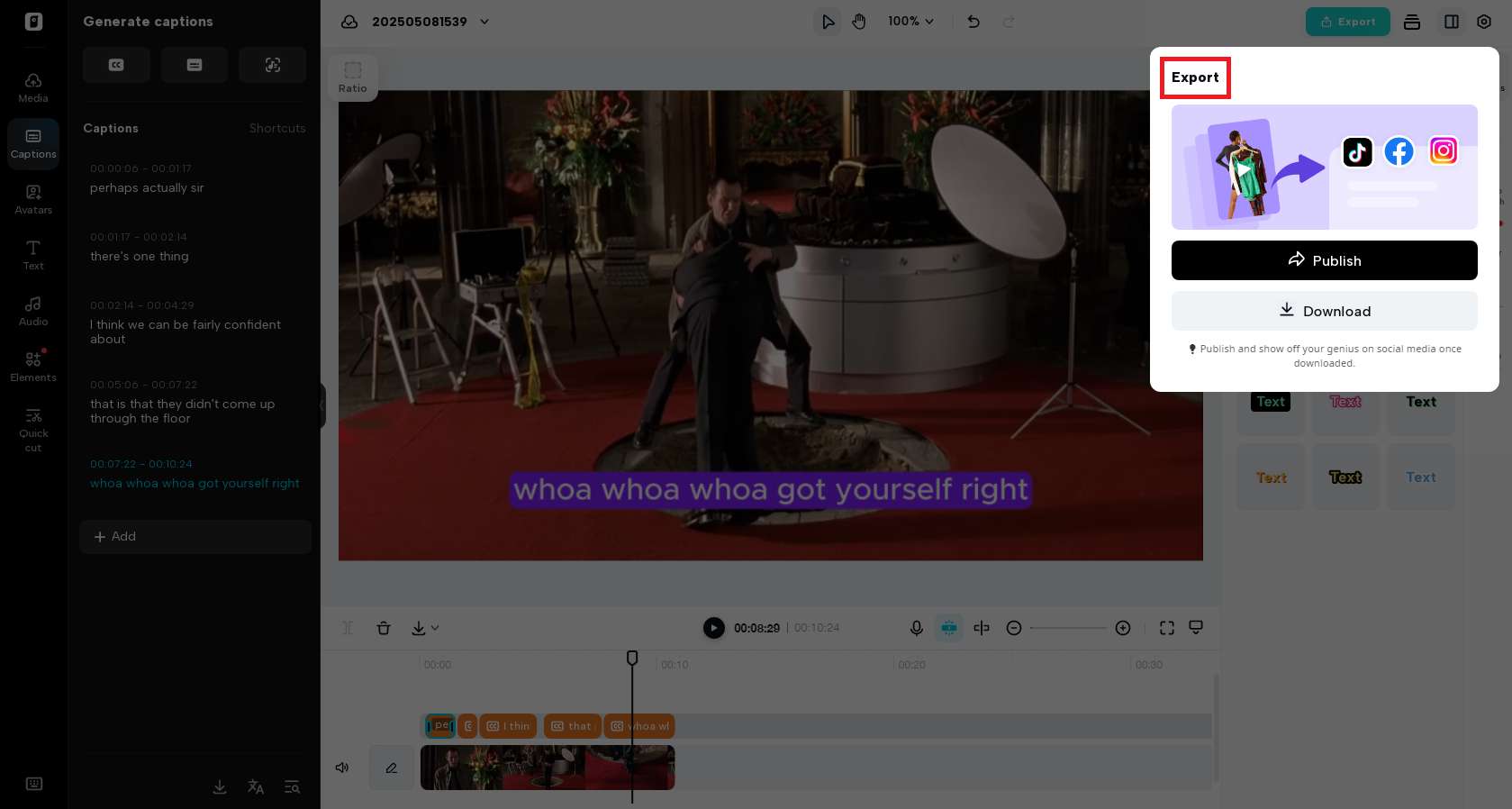Viewport: 1512px width, 809px height.
Task: Open the Audio panel
Action: (33, 312)
